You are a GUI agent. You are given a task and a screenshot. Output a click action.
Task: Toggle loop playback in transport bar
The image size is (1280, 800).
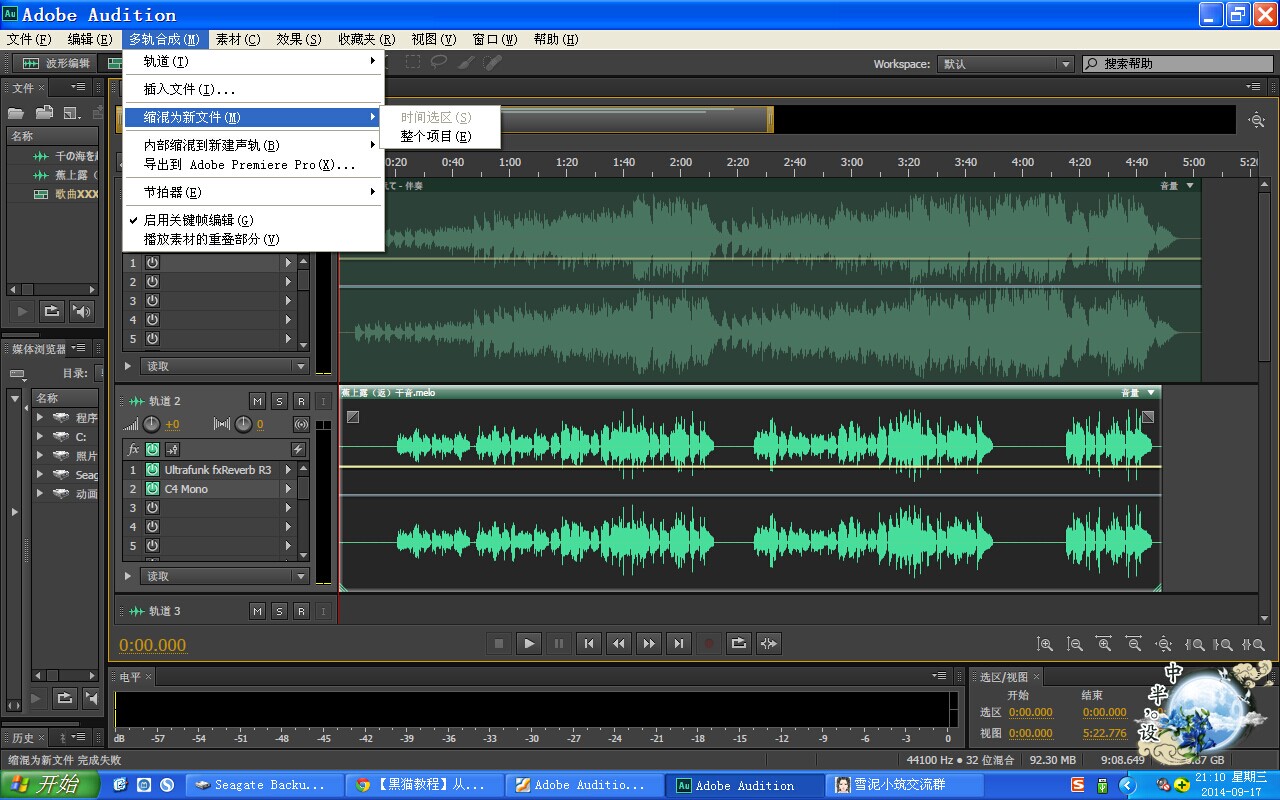[739, 644]
